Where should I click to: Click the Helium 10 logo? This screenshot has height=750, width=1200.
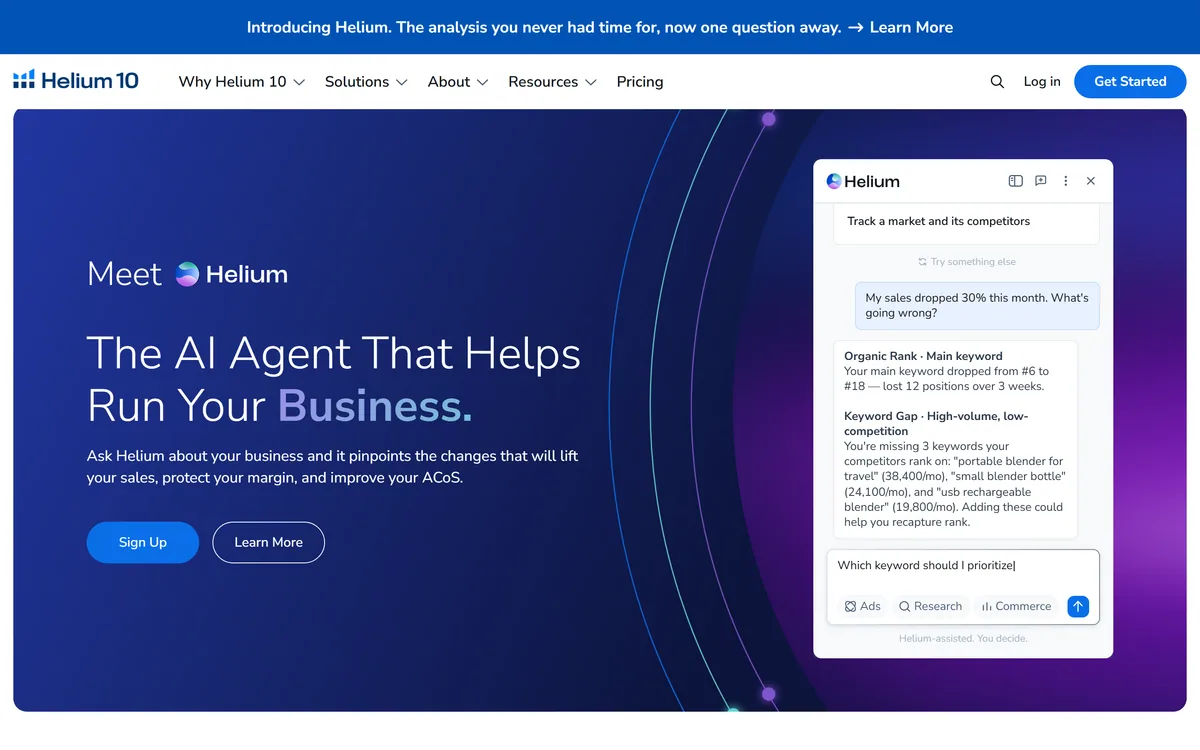pos(76,81)
